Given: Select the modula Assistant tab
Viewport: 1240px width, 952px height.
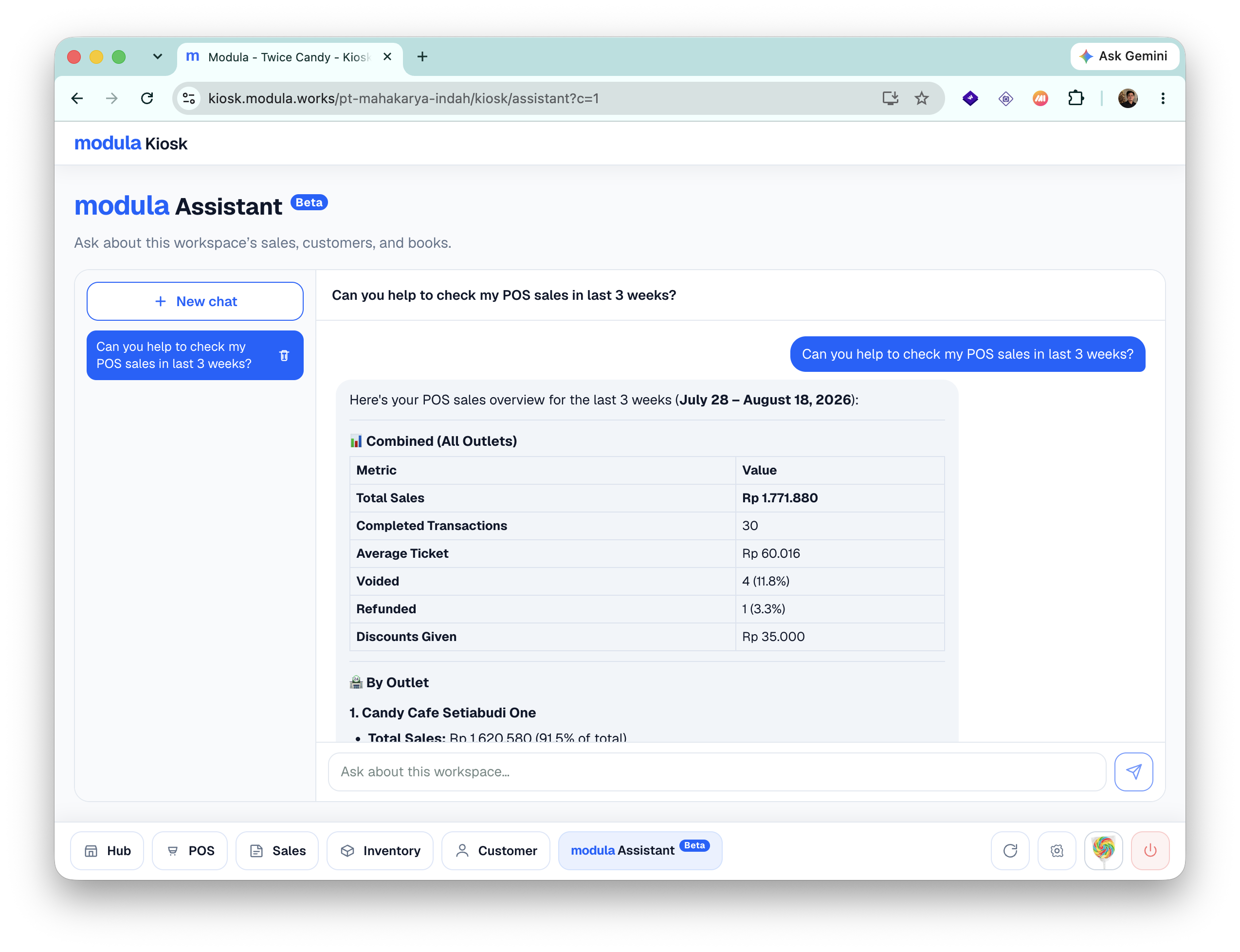Looking at the screenshot, I should 640,850.
